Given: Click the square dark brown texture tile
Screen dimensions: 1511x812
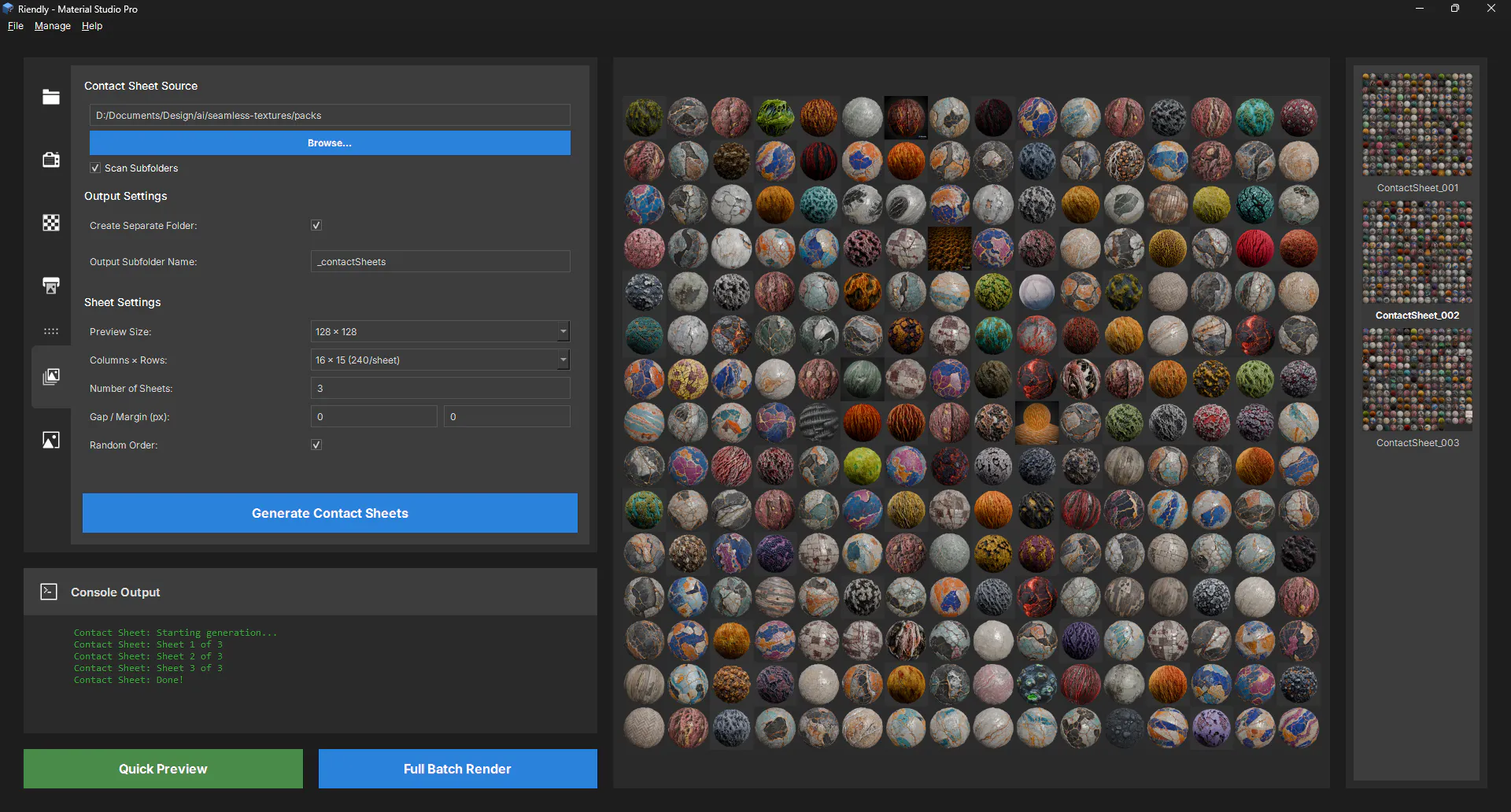Looking at the screenshot, I should pyautogui.click(x=950, y=249).
